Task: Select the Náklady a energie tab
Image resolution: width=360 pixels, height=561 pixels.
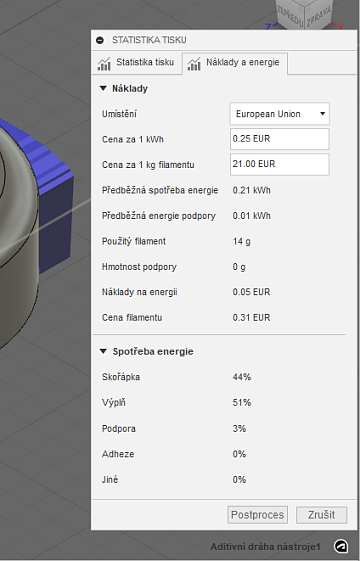Action: pos(234,63)
